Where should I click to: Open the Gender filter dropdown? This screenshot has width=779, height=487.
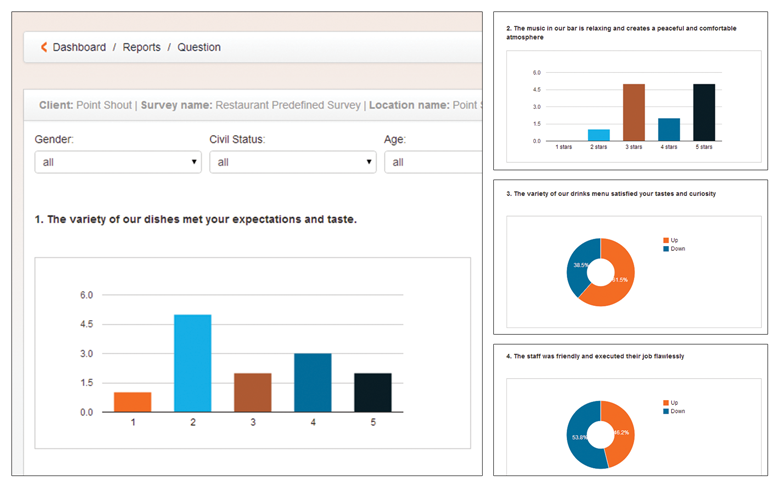118,162
